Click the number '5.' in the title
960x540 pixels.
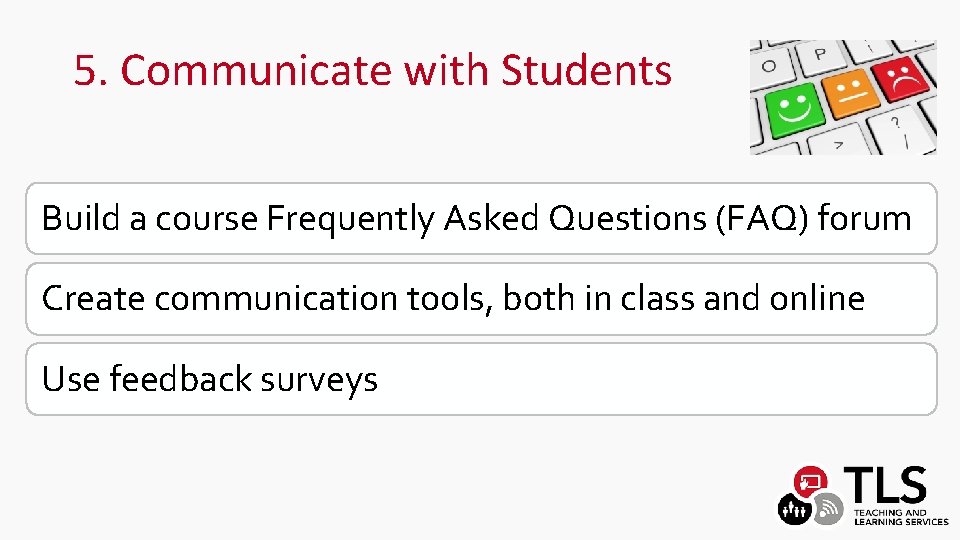pos(91,71)
